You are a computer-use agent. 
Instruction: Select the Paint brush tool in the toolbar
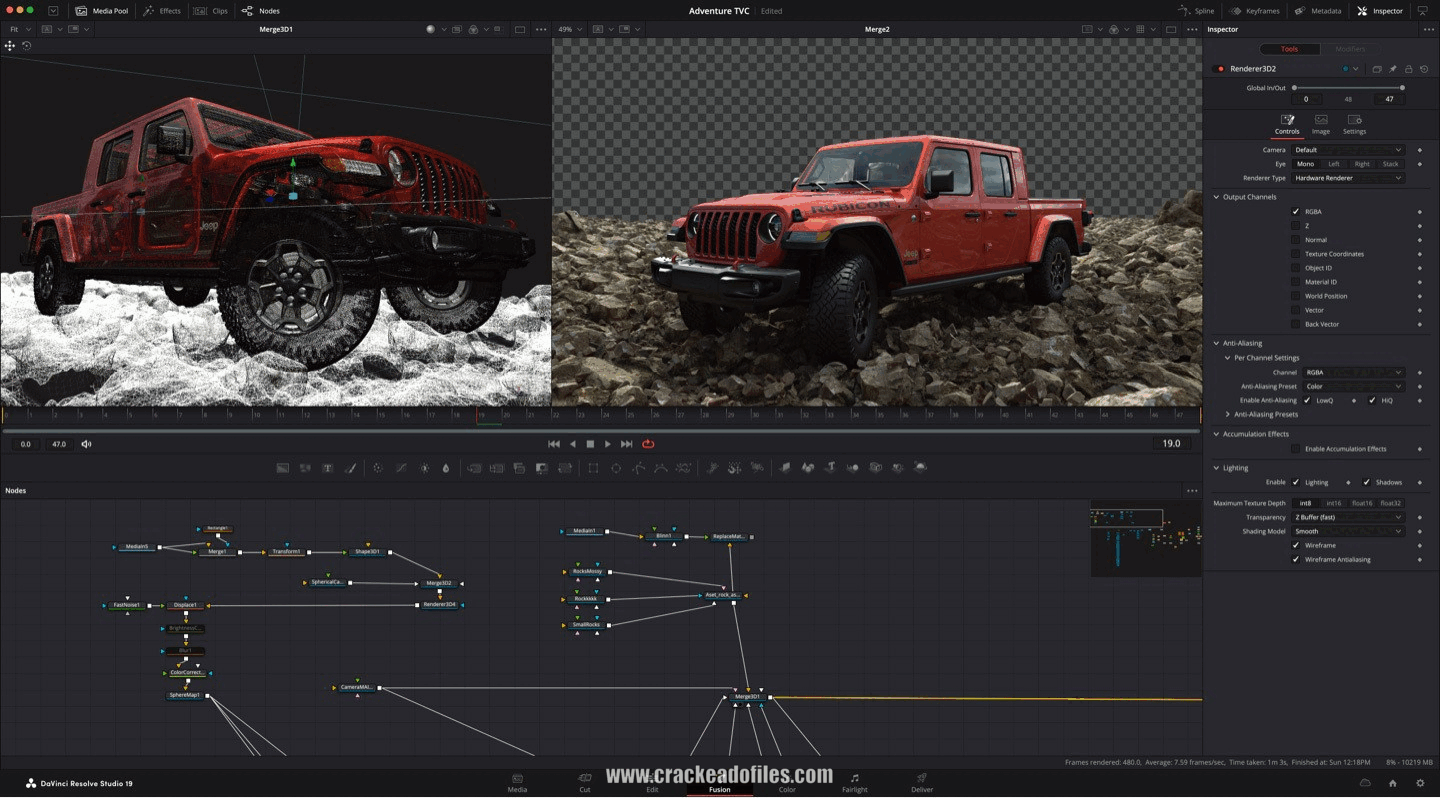tap(350, 468)
